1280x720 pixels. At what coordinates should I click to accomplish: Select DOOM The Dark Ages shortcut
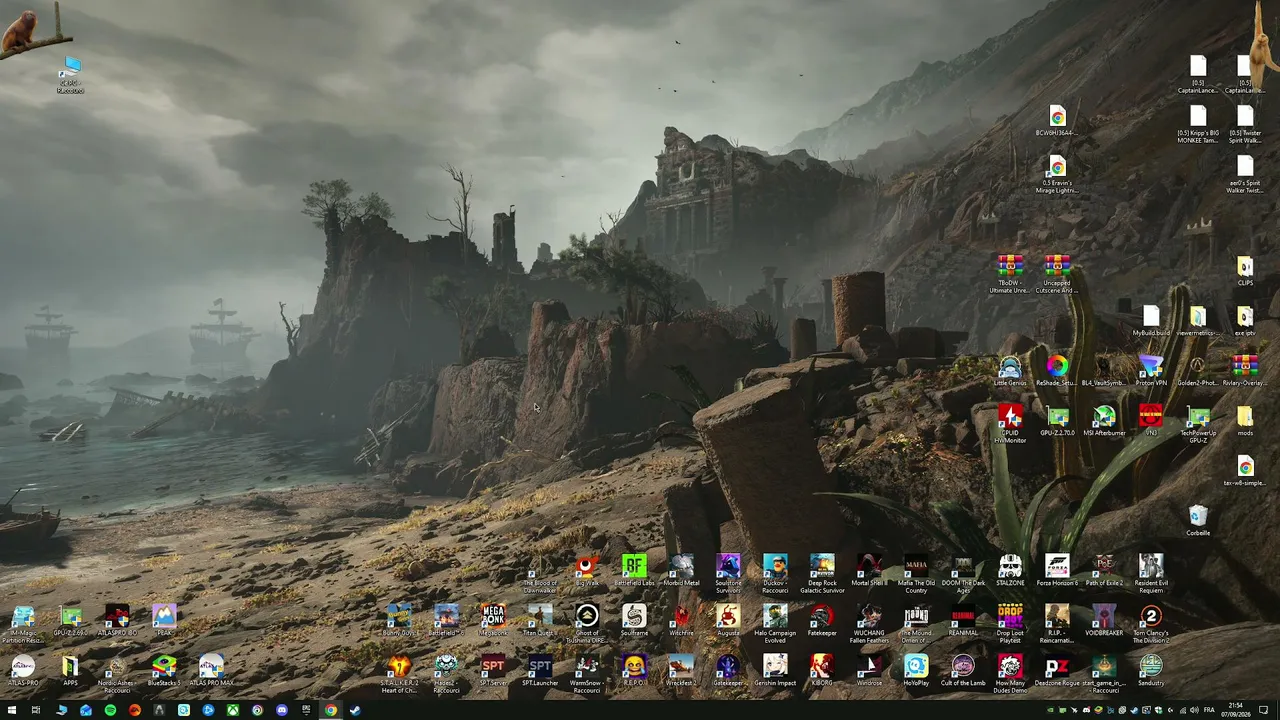(963, 575)
